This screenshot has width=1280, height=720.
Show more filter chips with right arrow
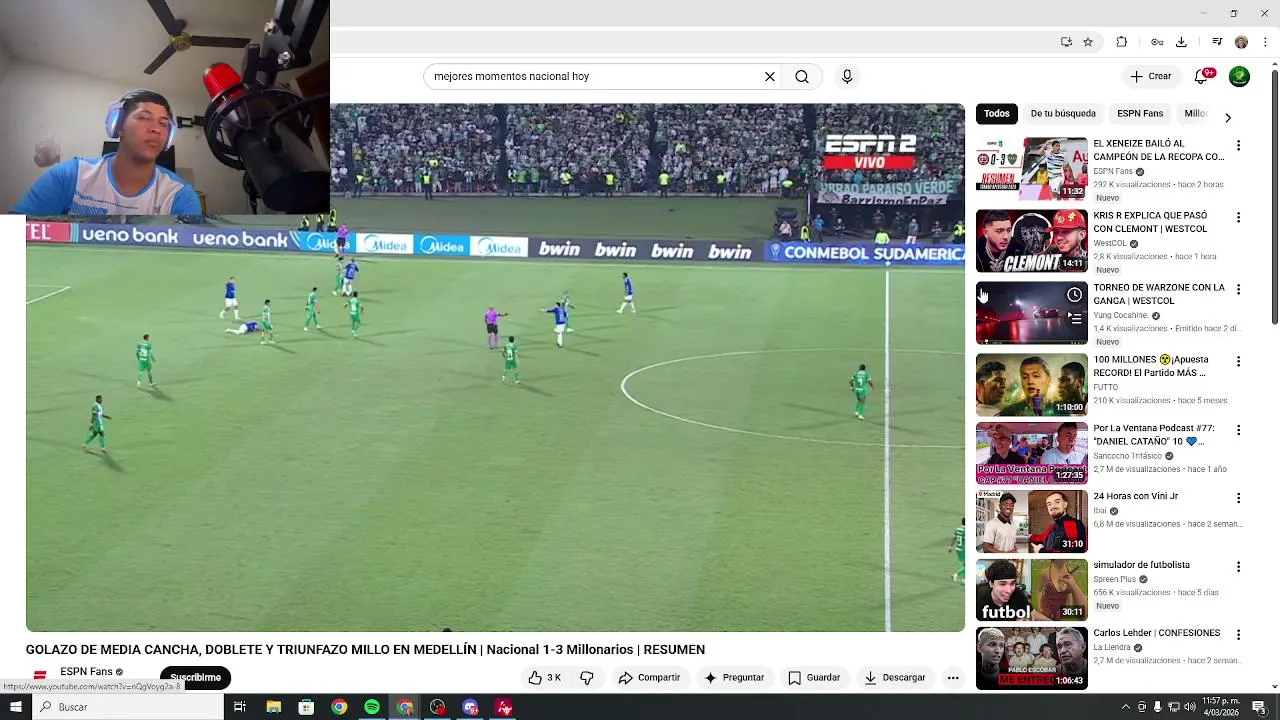tap(1228, 117)
